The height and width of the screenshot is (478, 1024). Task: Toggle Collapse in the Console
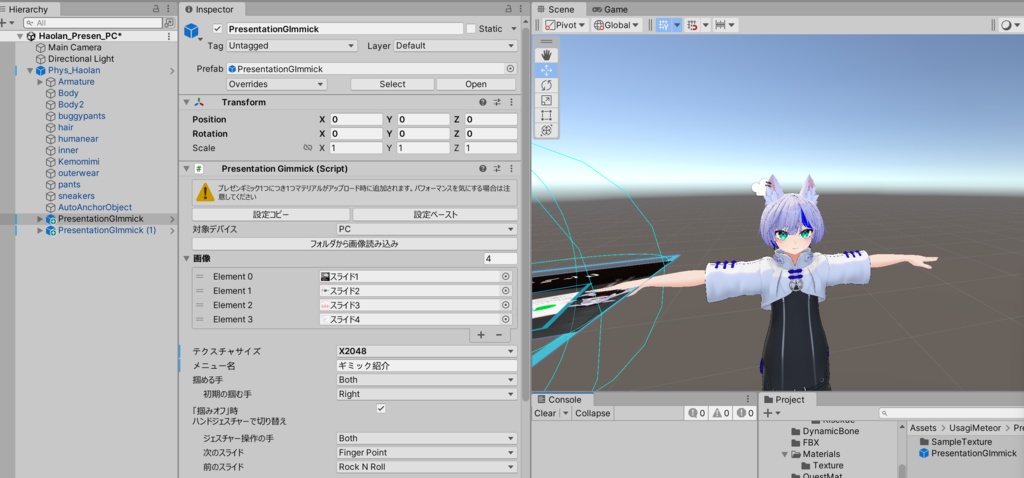tap(592, 413)
